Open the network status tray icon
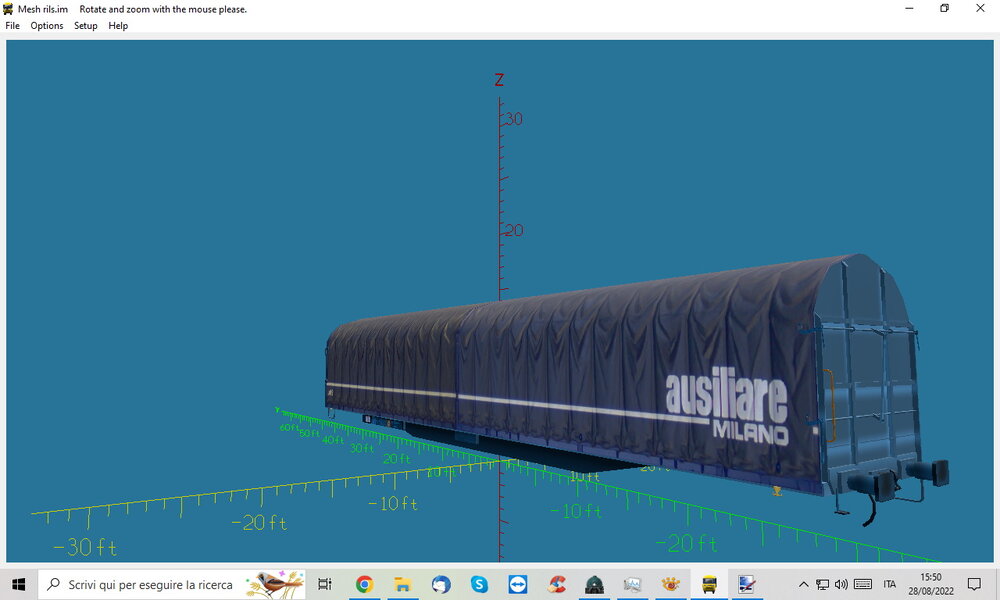This screenshot has width=1000, height=600. click(x=823, y=584)
